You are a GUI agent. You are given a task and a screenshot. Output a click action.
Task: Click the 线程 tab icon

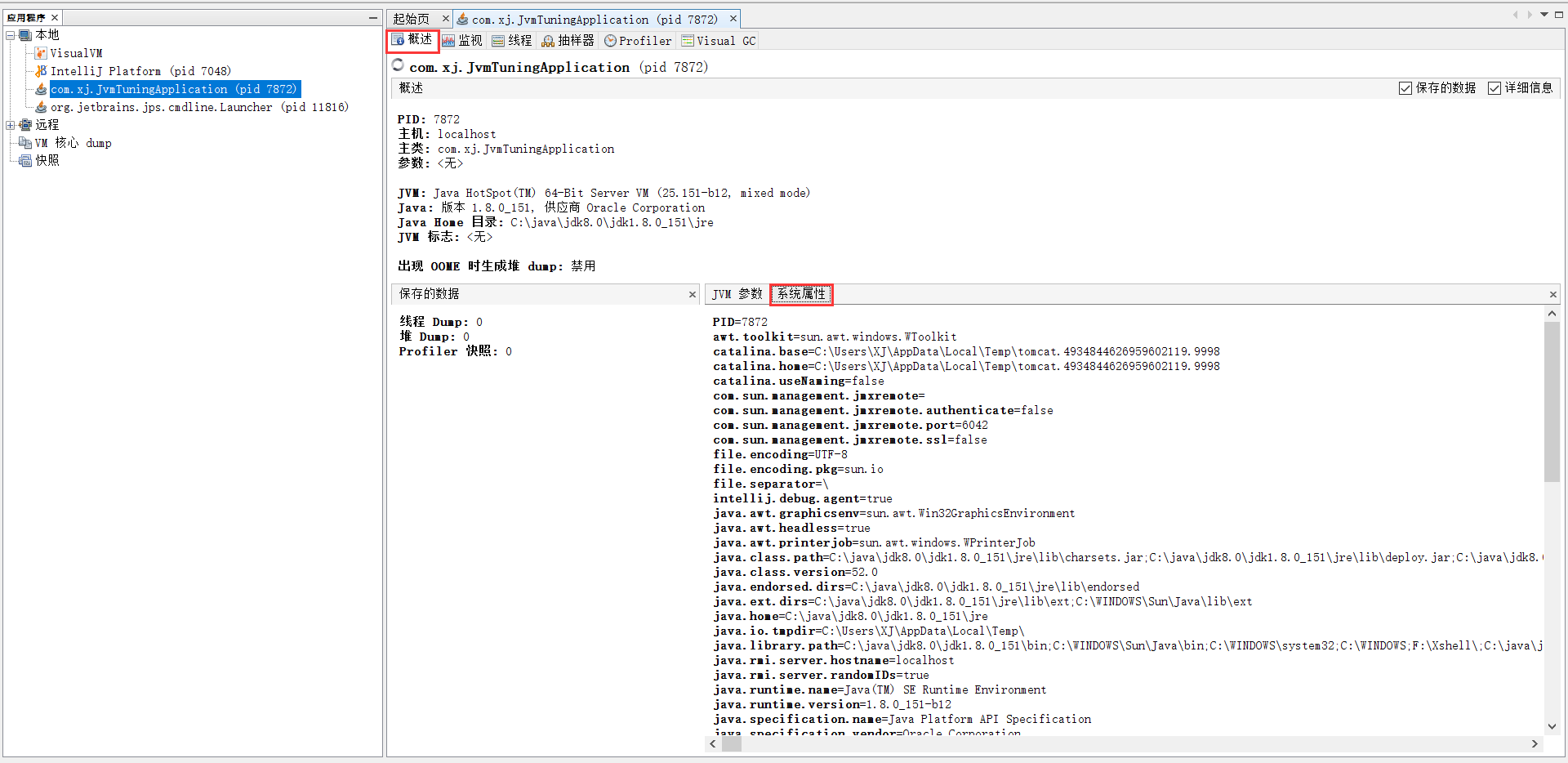(x=498, y=41)
